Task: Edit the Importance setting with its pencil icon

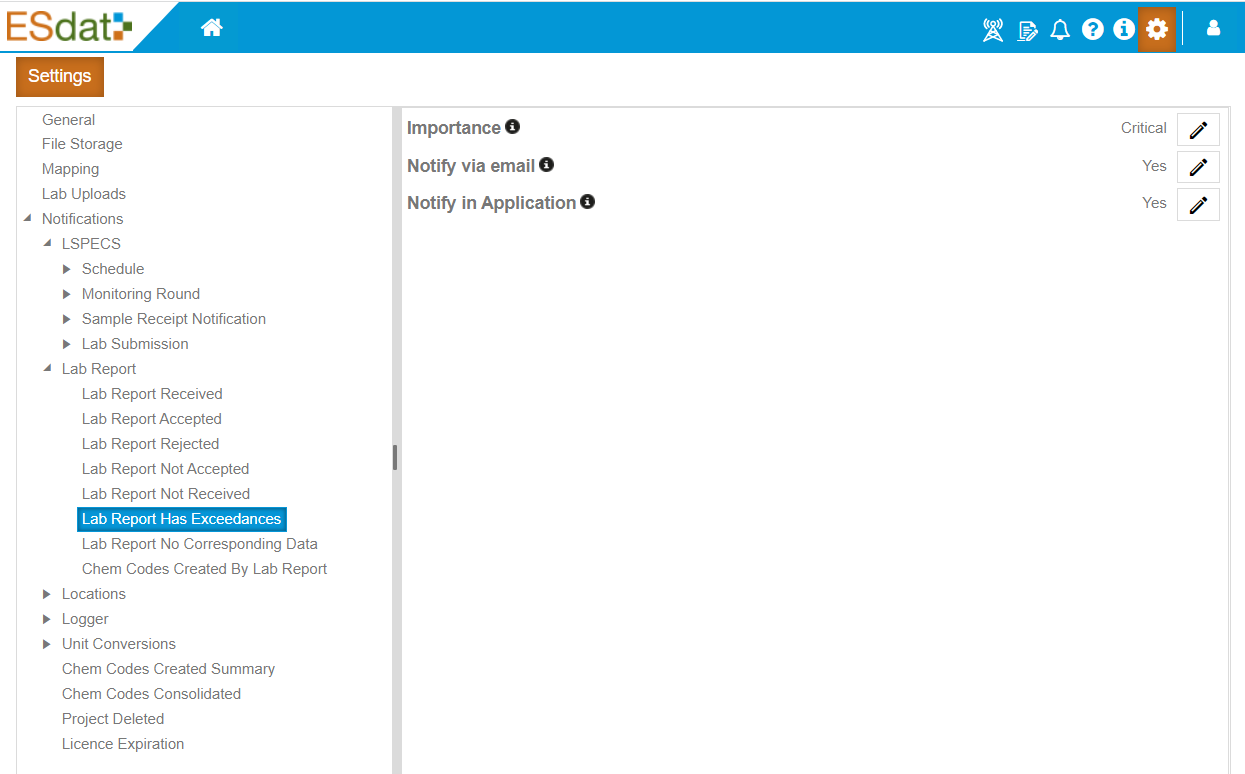Action: click(1197, 129)
